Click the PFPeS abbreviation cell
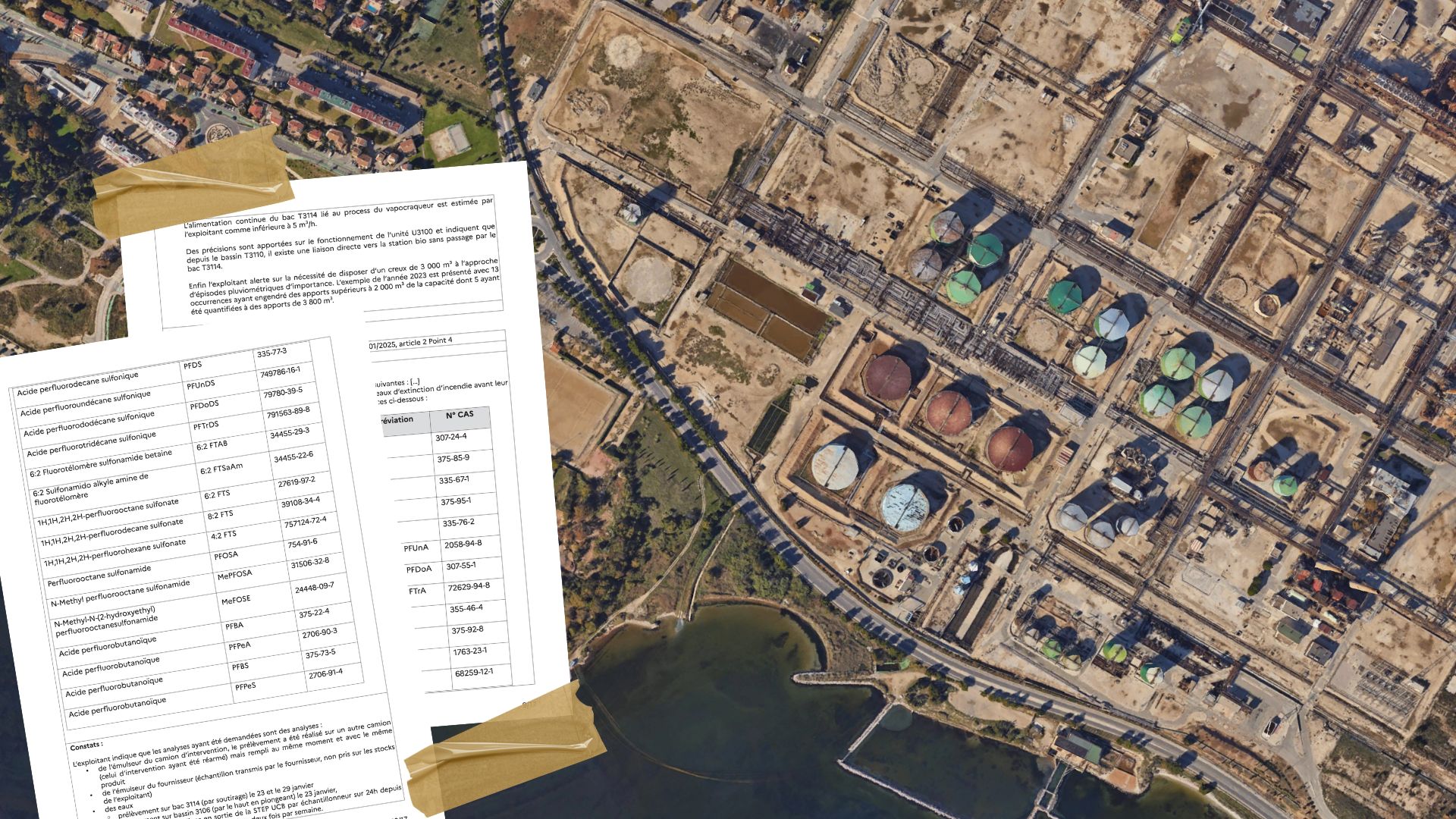 click(x=245, y=687)
